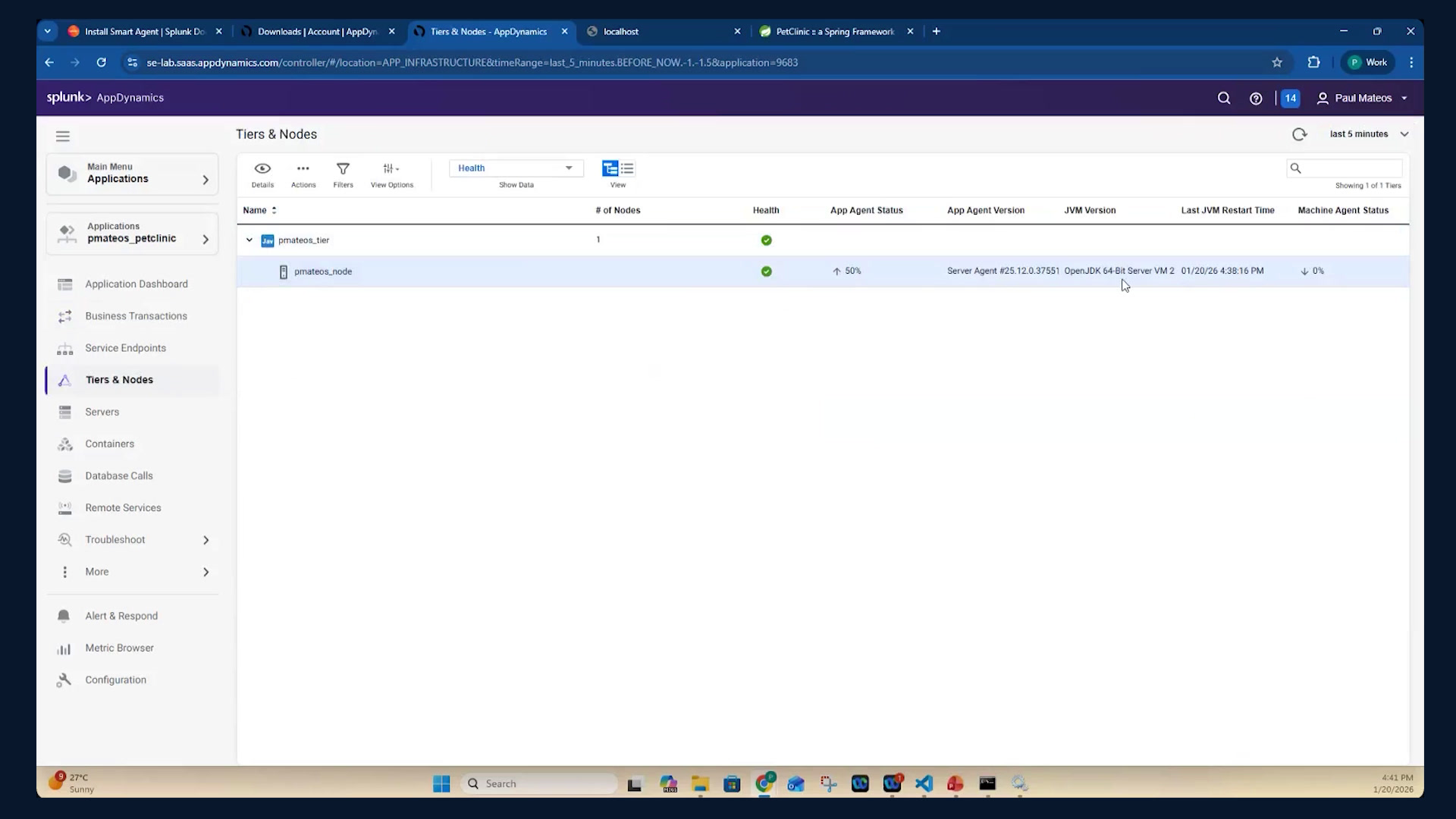The width and height of the screenshot is (1456, 819).
Task: Open the help question mark icon
Action: 1256,99
